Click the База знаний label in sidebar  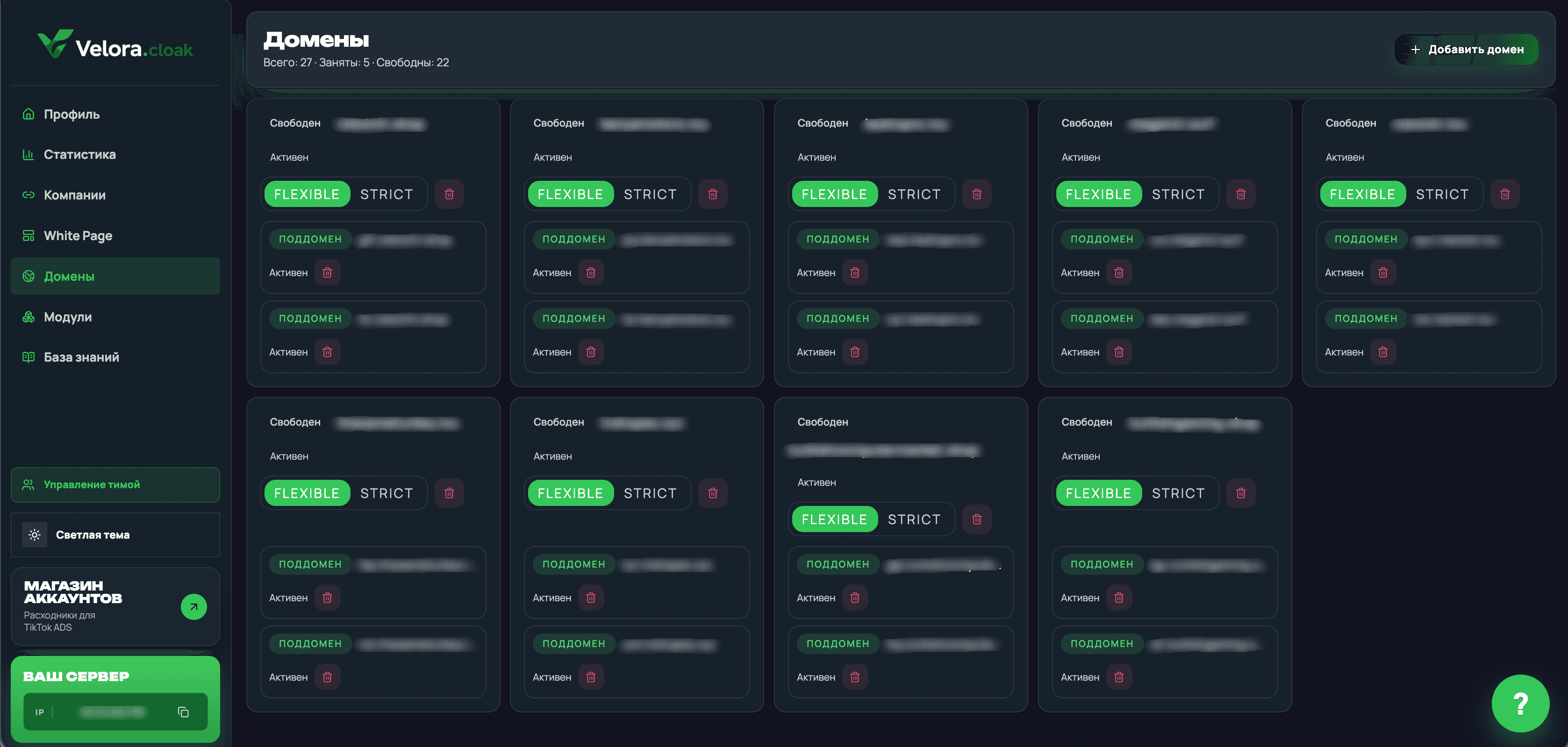(82, 357)
